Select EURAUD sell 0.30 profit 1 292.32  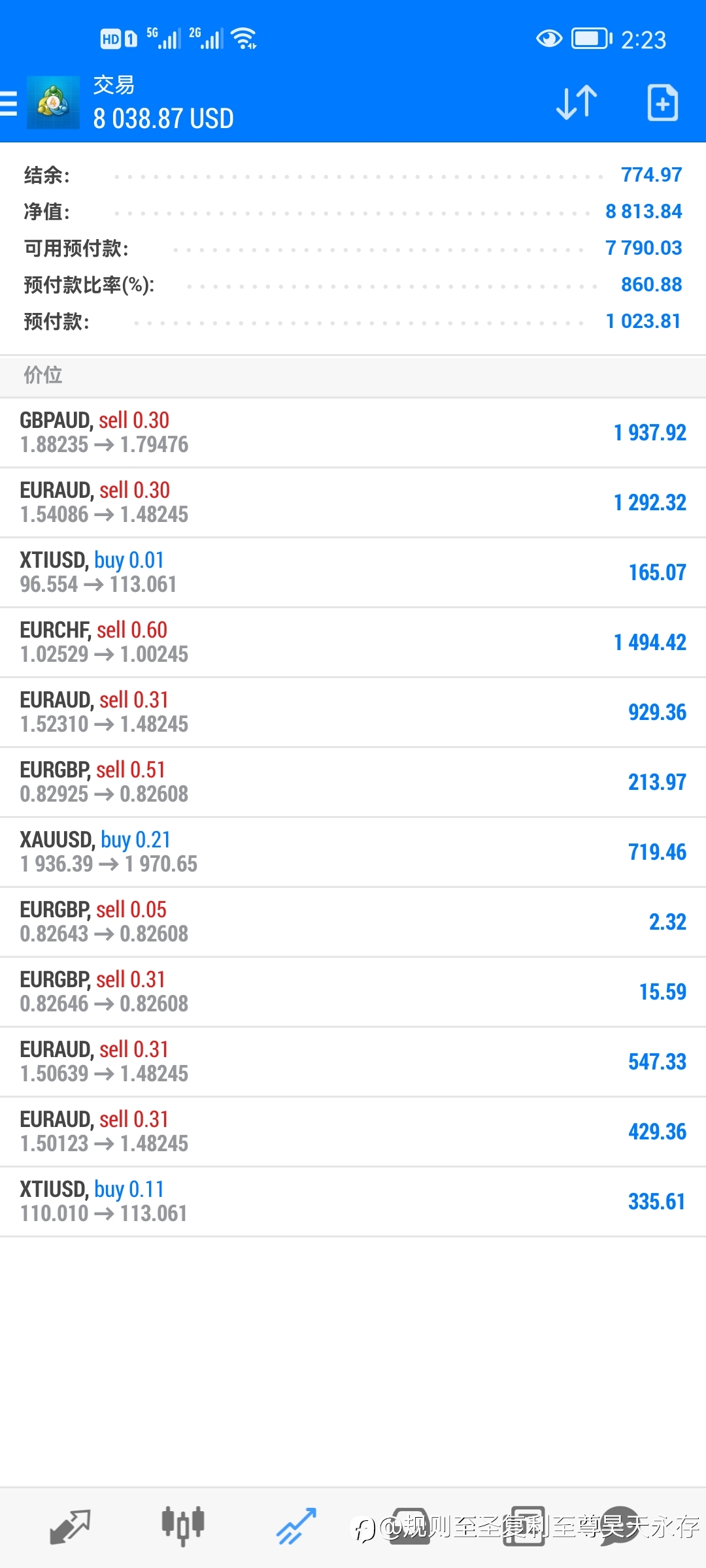click(x=353, y=502)
